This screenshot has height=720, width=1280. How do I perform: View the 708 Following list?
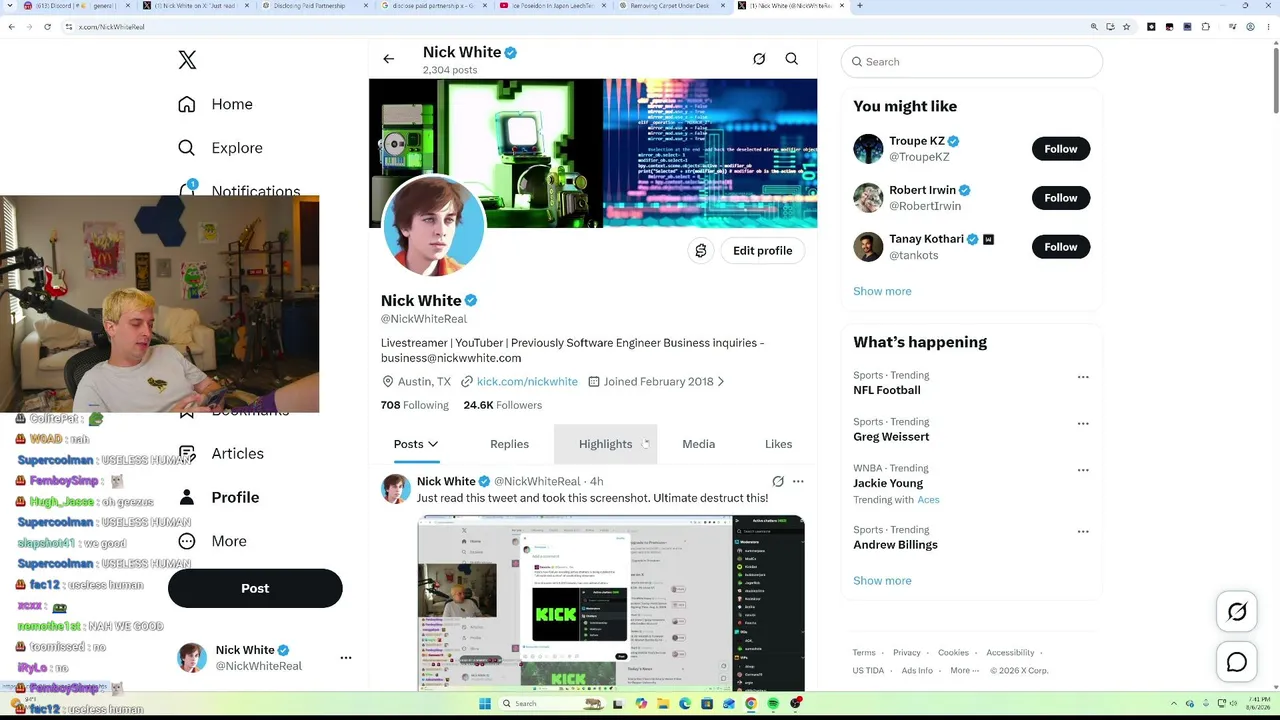415,405
